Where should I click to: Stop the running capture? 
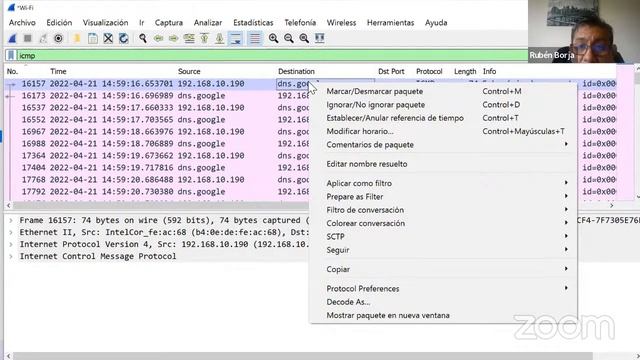(x=27, y=38)
